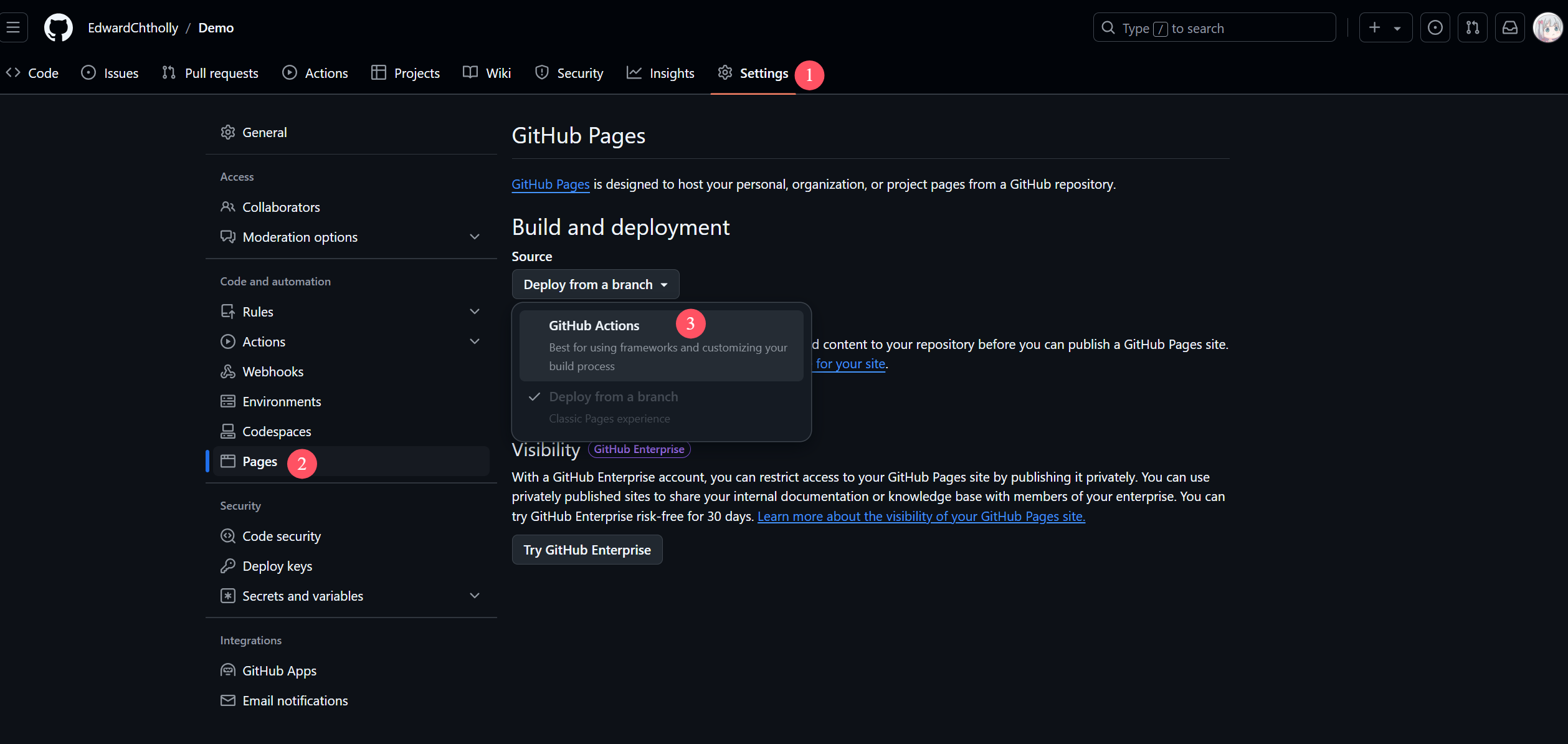The height and width of the screenshot is (744, 1568).
Task: Click the General gear icon
Action: tap(228, 132)
